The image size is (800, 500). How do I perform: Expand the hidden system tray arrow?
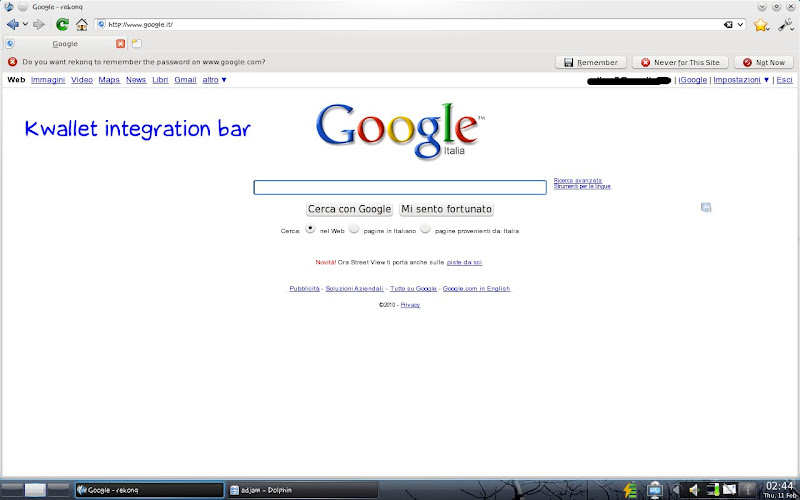(676, 490)
